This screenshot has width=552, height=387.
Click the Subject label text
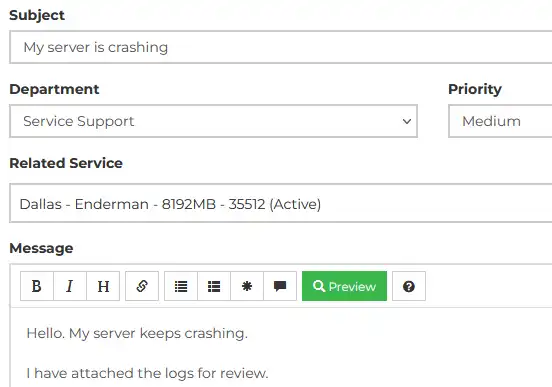tap(37, 15)
